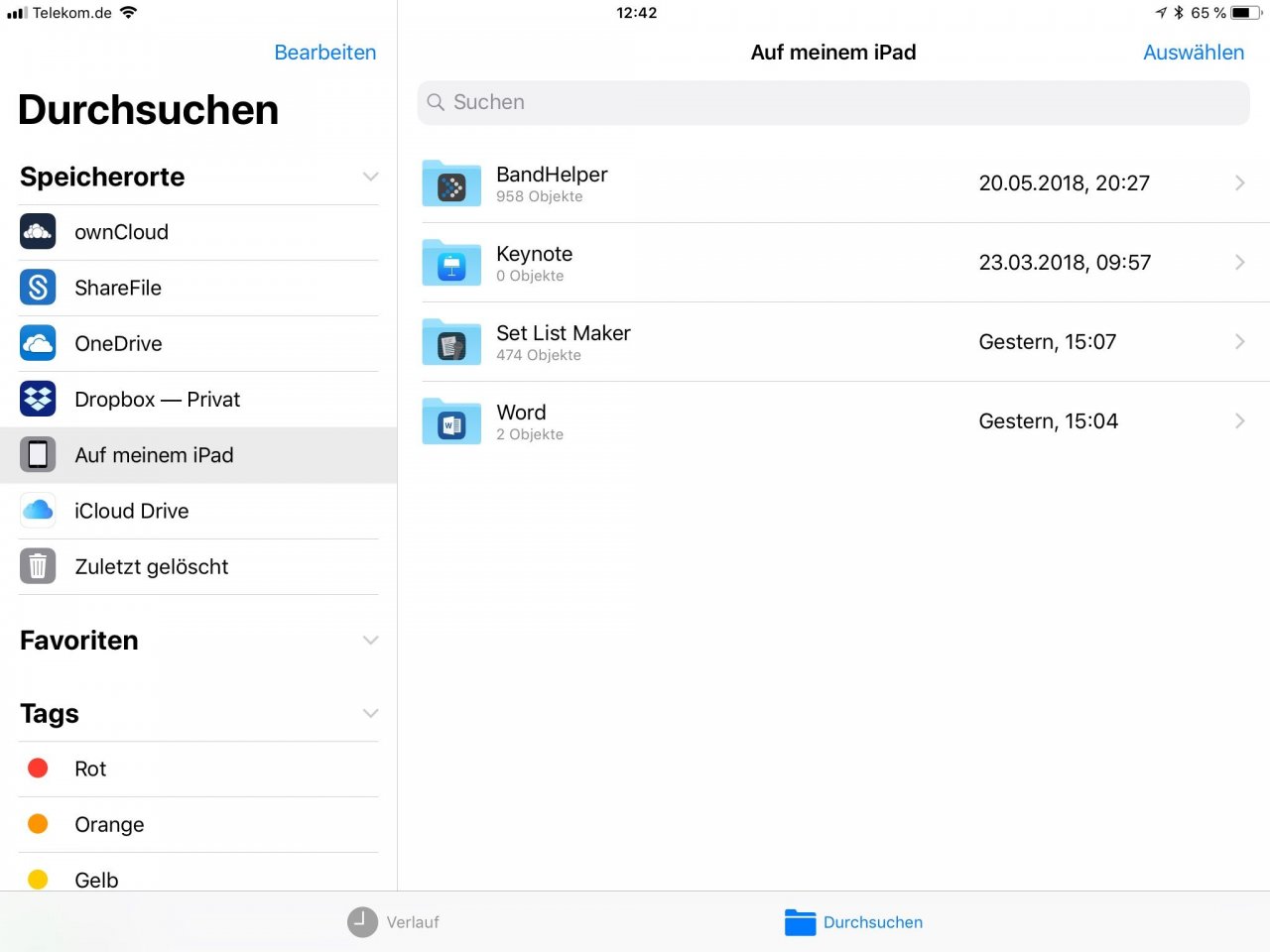Select the red tag dot

pos(38,769)
